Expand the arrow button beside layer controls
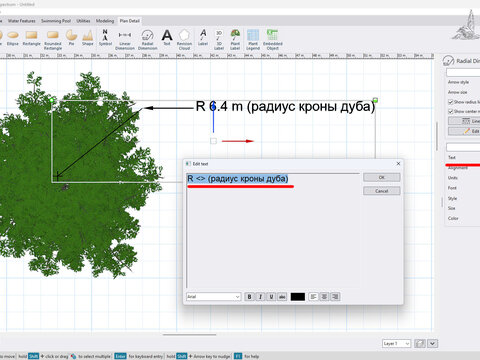Image resolution: width=480 pixels, height=360 pixels. pos(432,343)
